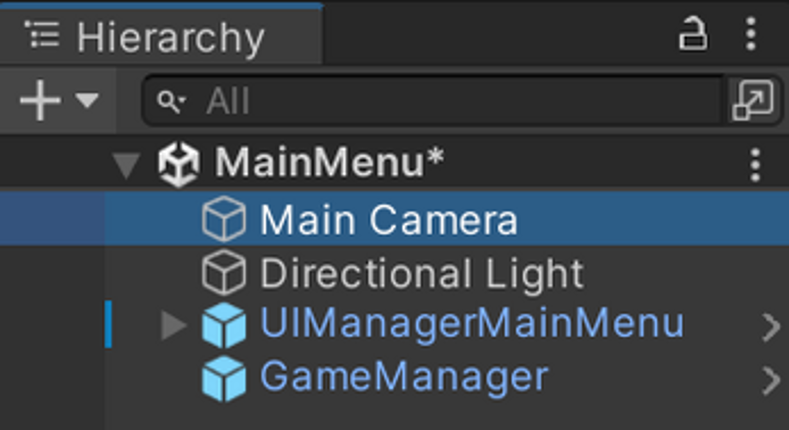
Task: Select the Directional Light object
Action: (394, 272)
